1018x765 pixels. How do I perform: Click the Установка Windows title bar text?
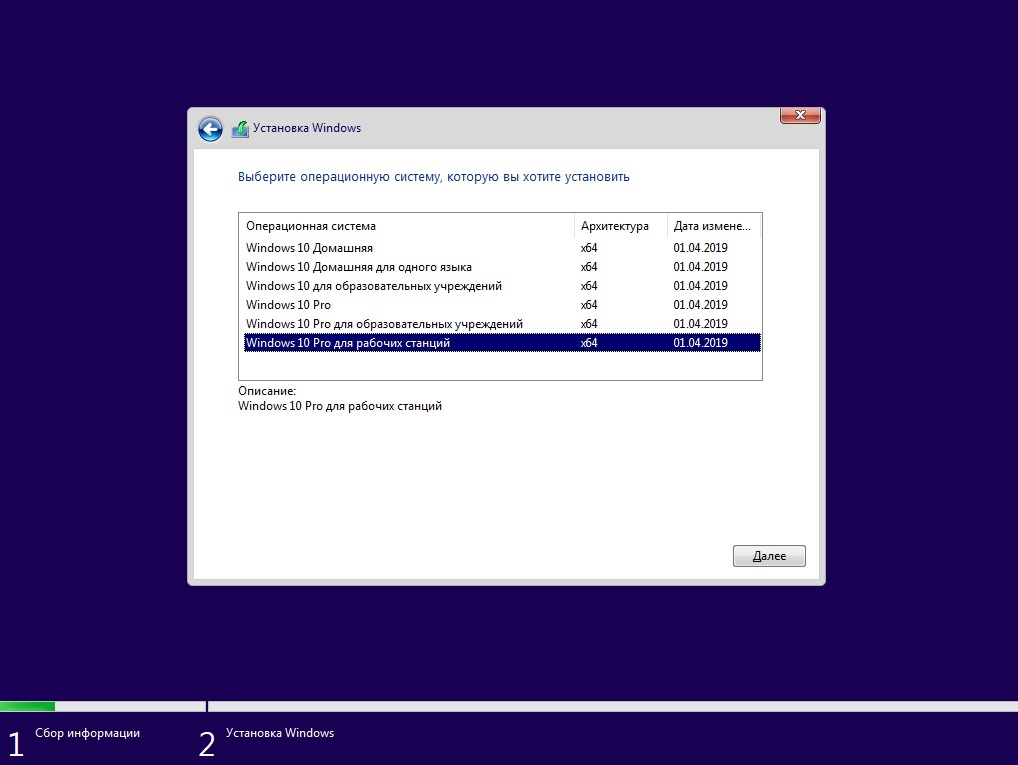tap(307, 128)
